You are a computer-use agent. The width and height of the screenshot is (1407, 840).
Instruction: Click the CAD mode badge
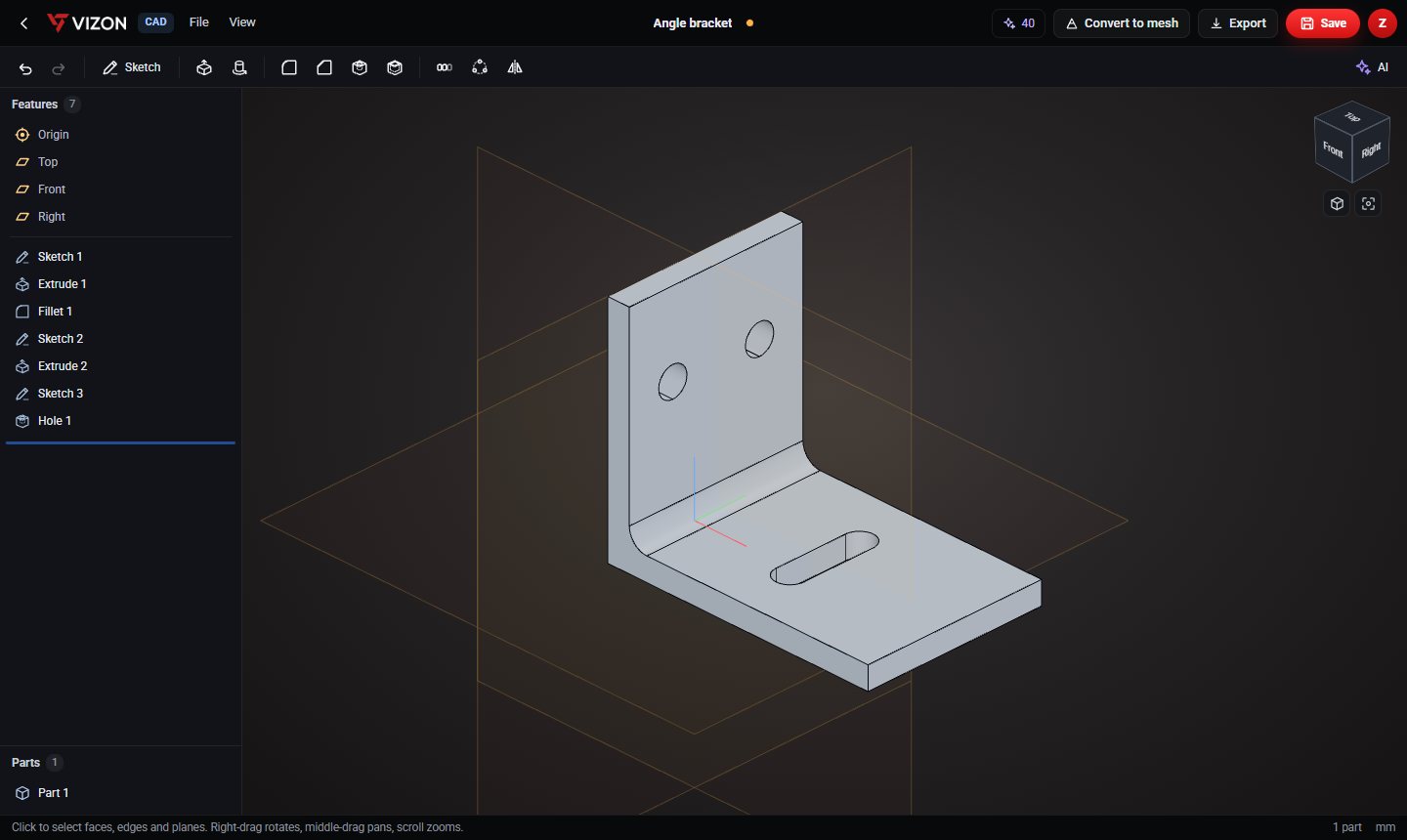(x=155, y=22)
